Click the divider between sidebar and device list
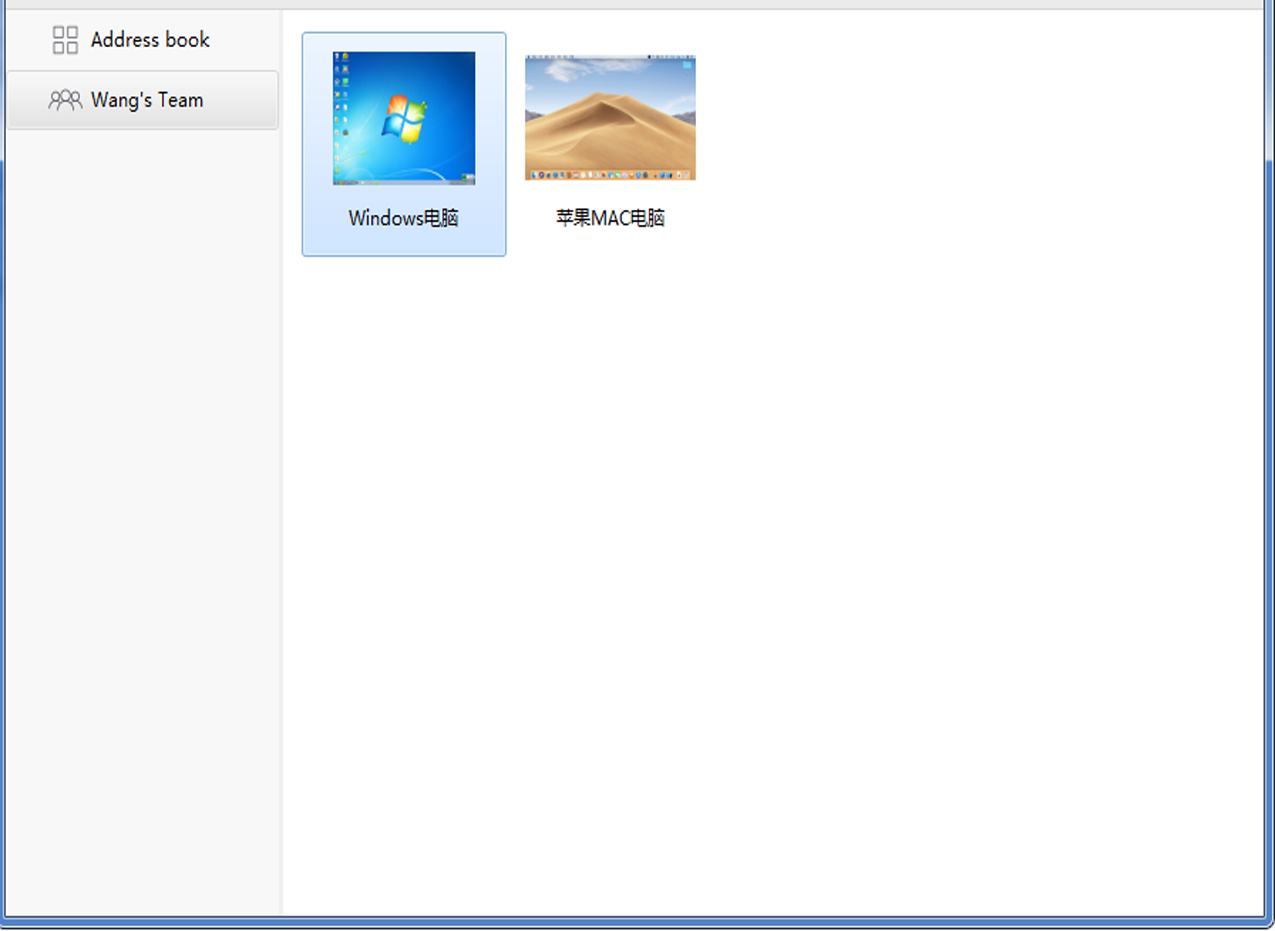This screenshot has height=931, width=1275. (282, 500)
